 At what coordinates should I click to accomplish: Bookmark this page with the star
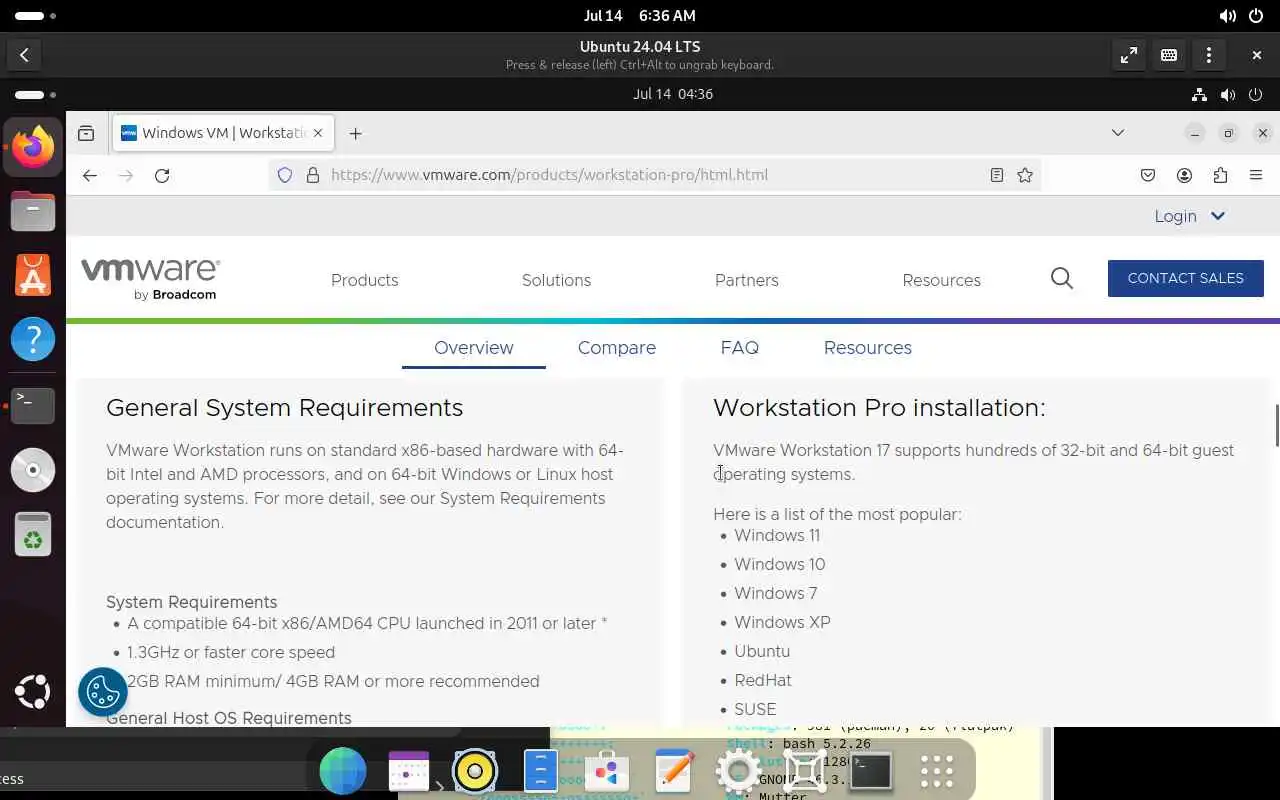[1025, 175]
